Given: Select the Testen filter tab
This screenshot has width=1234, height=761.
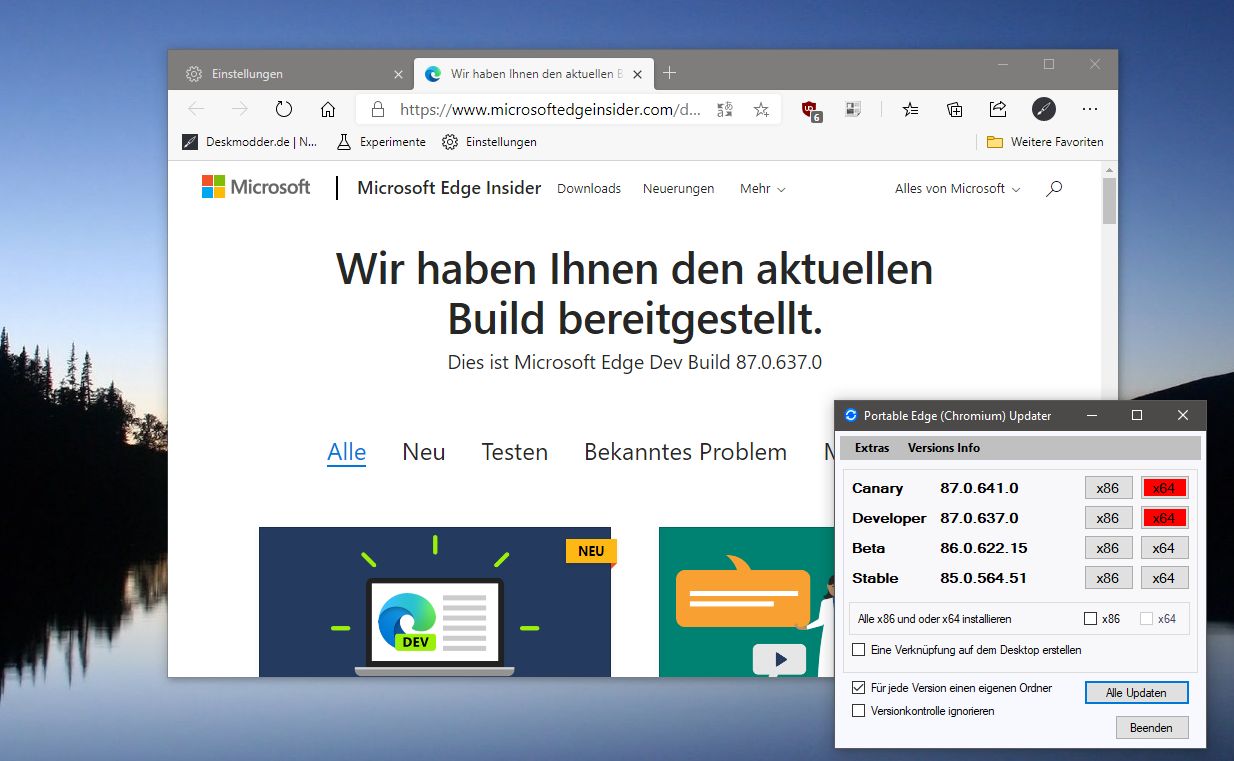Looking at the screenshot, I should tap(514, 452).
